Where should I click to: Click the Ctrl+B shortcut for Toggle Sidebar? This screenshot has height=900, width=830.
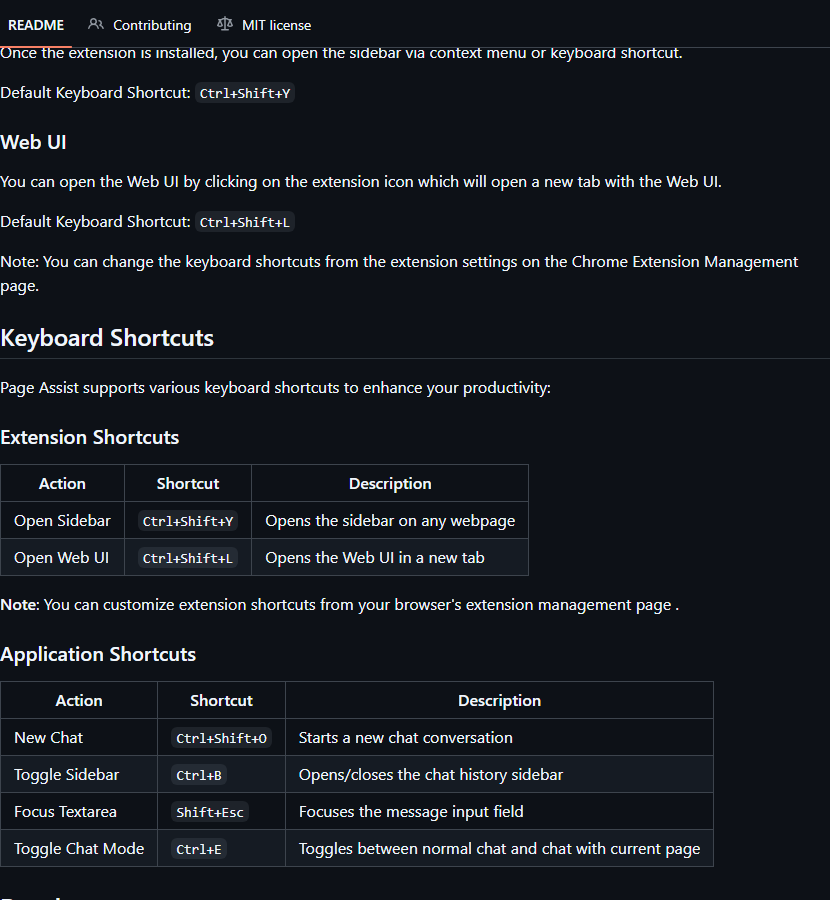[199, 775]
